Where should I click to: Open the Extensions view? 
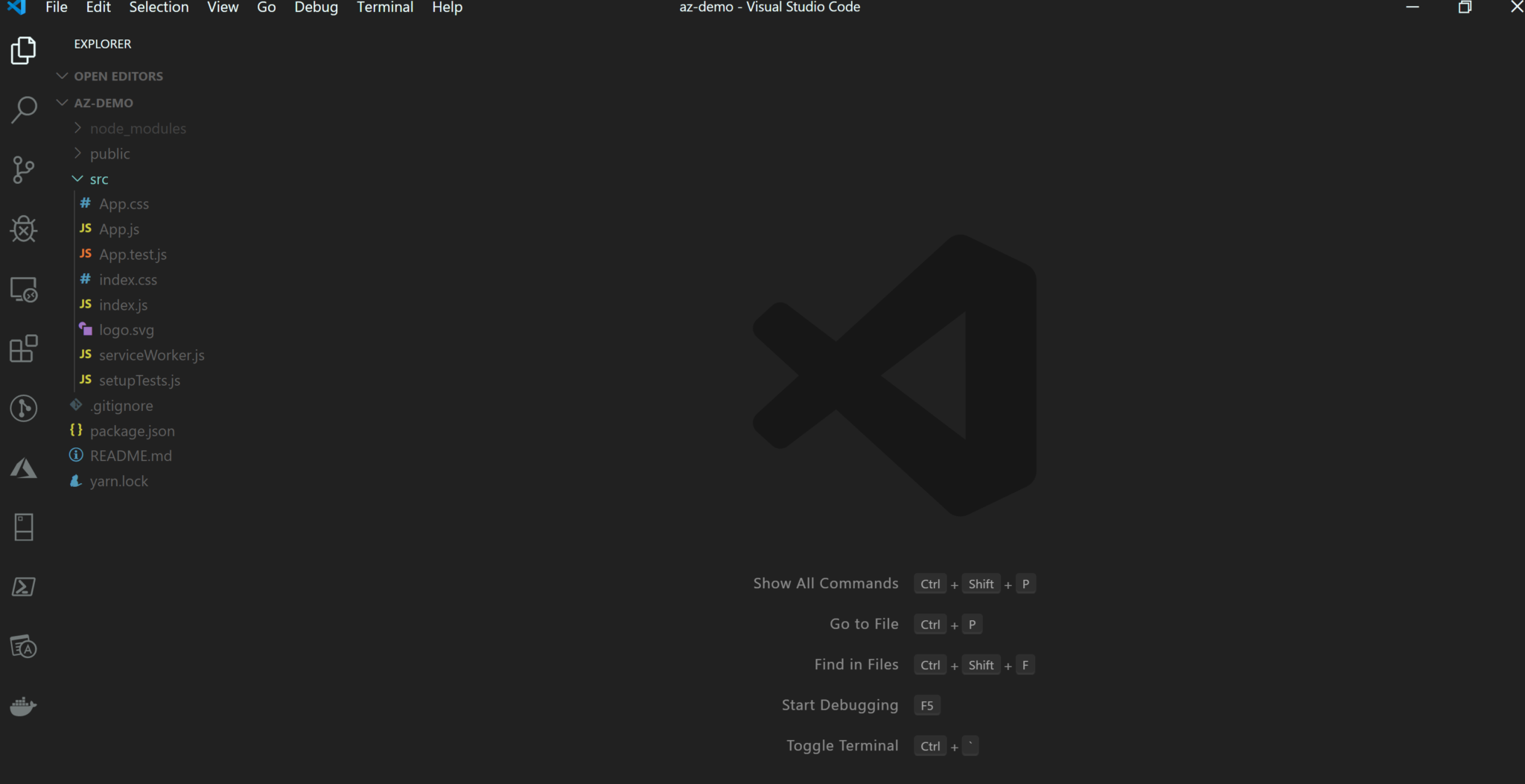point(24,348)
